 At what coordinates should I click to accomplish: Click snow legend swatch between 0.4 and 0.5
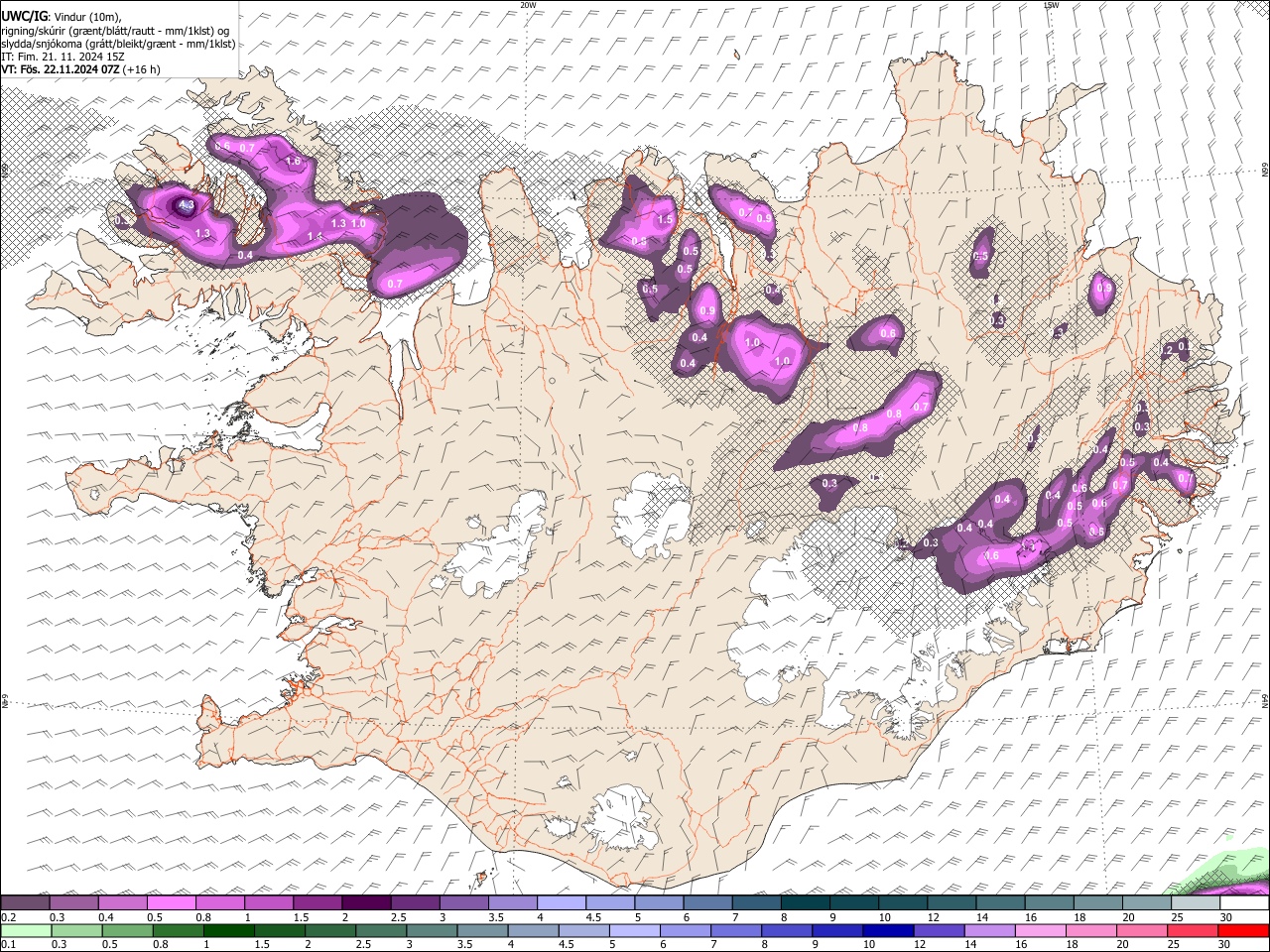pos(124,902)
